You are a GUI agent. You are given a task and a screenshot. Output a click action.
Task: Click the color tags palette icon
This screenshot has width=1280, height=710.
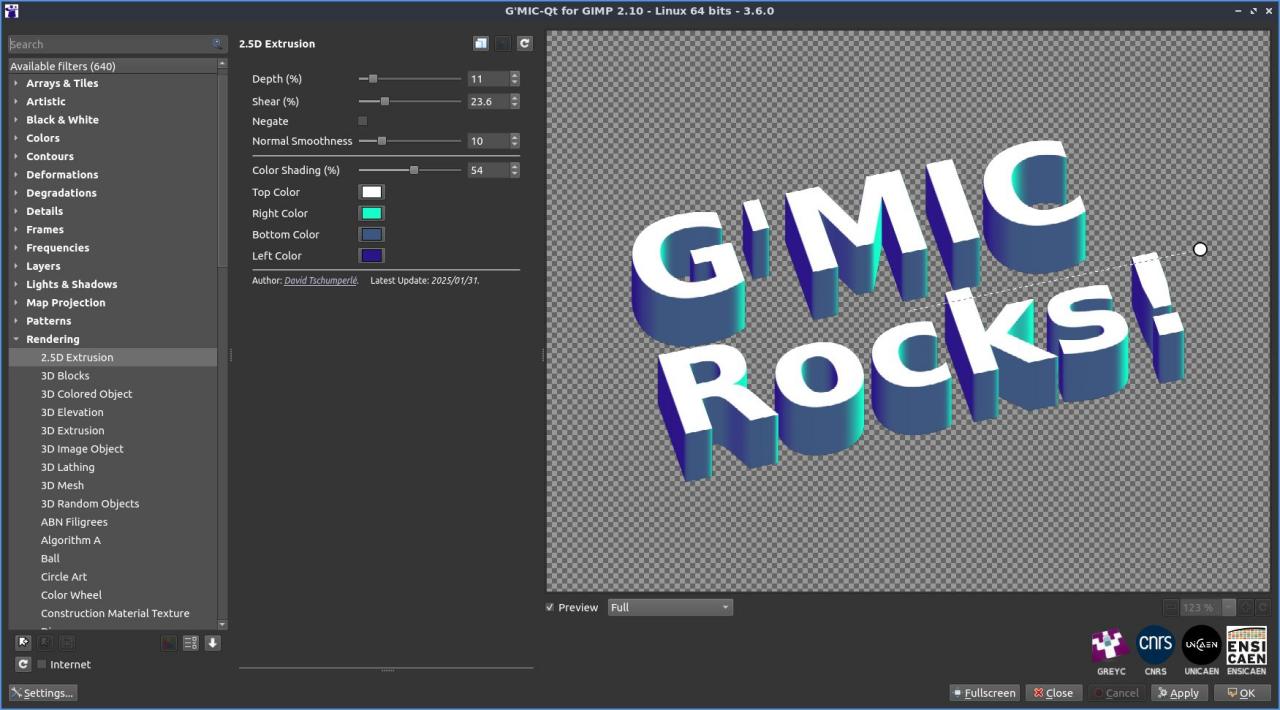(x=169, y=643)
